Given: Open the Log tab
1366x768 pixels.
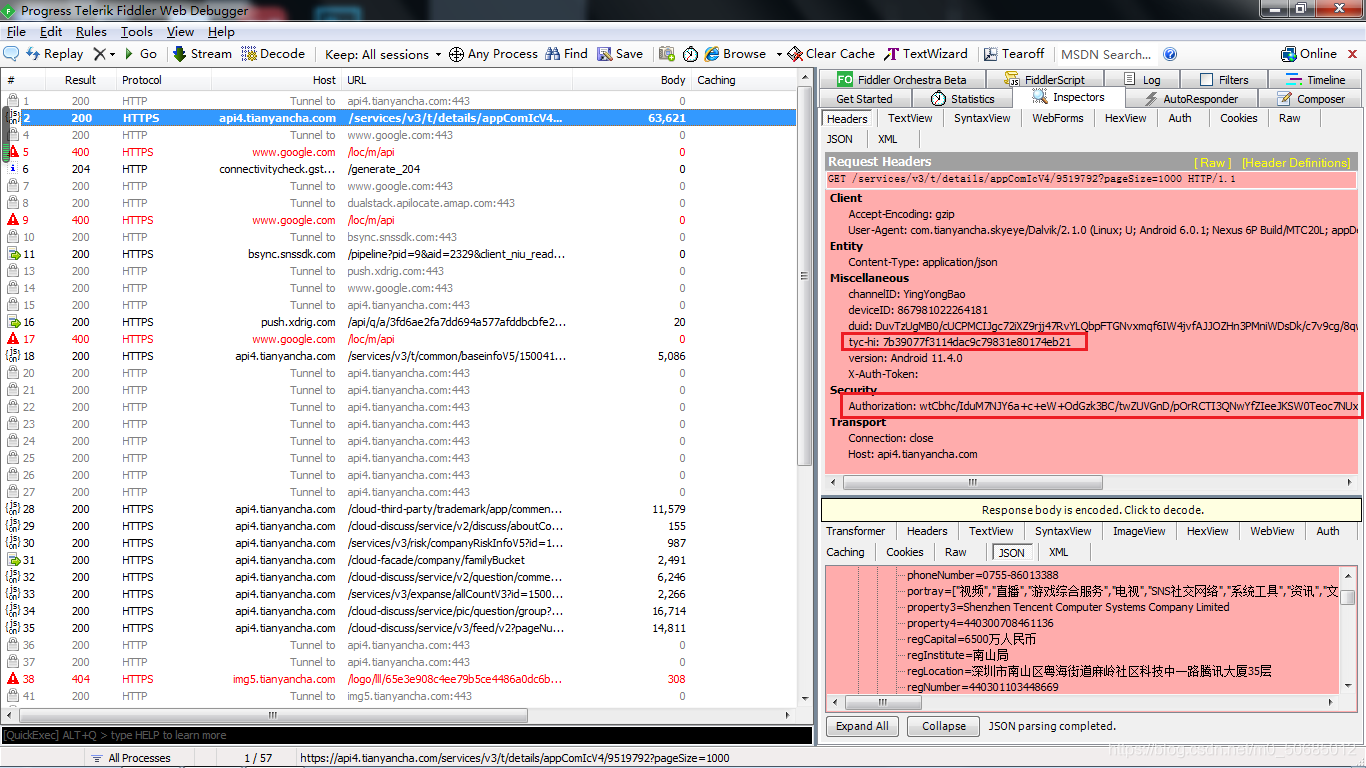Looking at the screenshot, I should point(1142,79).
